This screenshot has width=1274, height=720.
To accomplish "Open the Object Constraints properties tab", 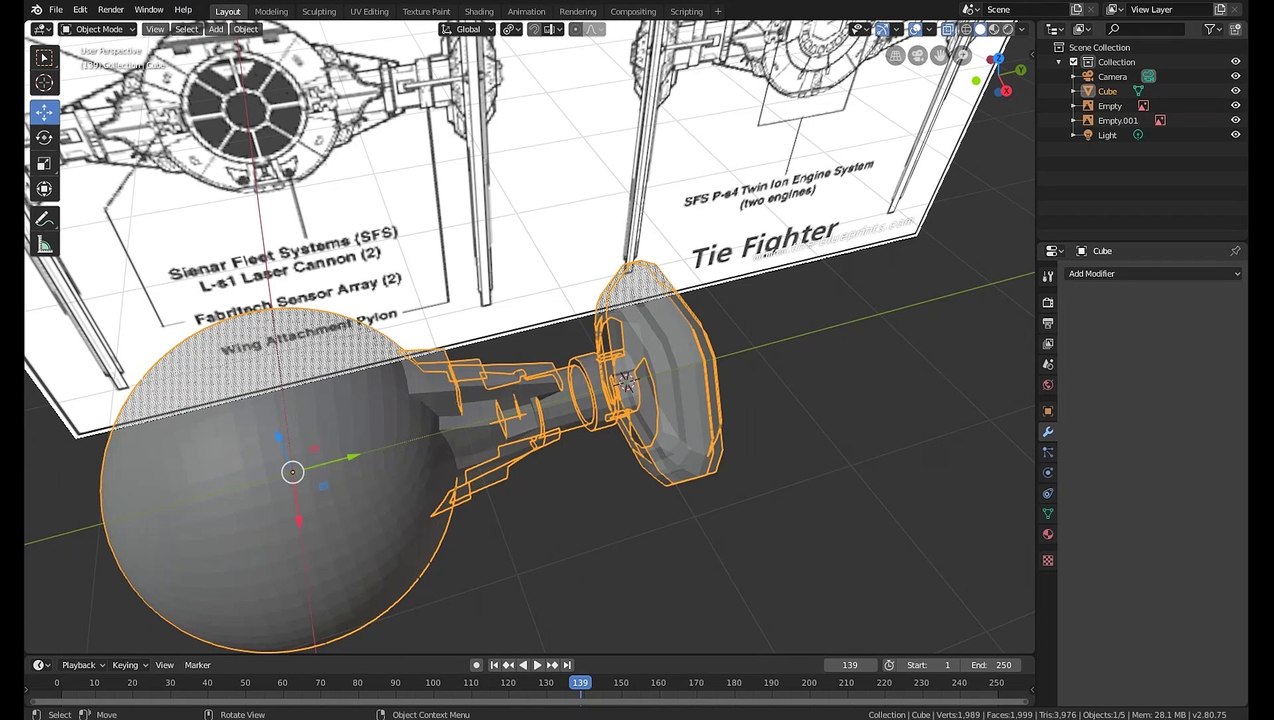I will coord(1048,493).
